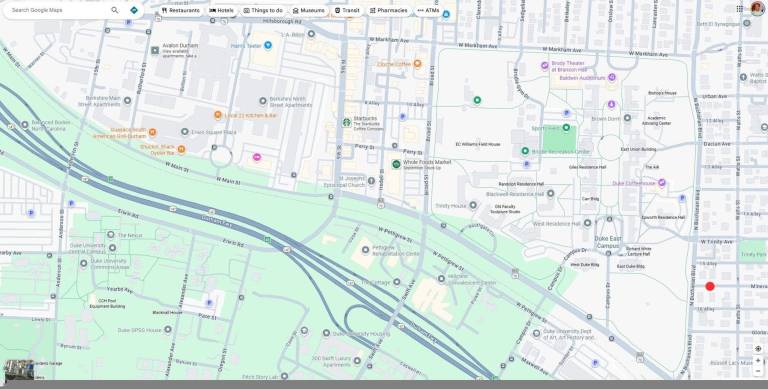Image resolution: width=768 pixels, height=389 pixels.
Task: Open the Google account profile avatar
Action: [757, 9]
